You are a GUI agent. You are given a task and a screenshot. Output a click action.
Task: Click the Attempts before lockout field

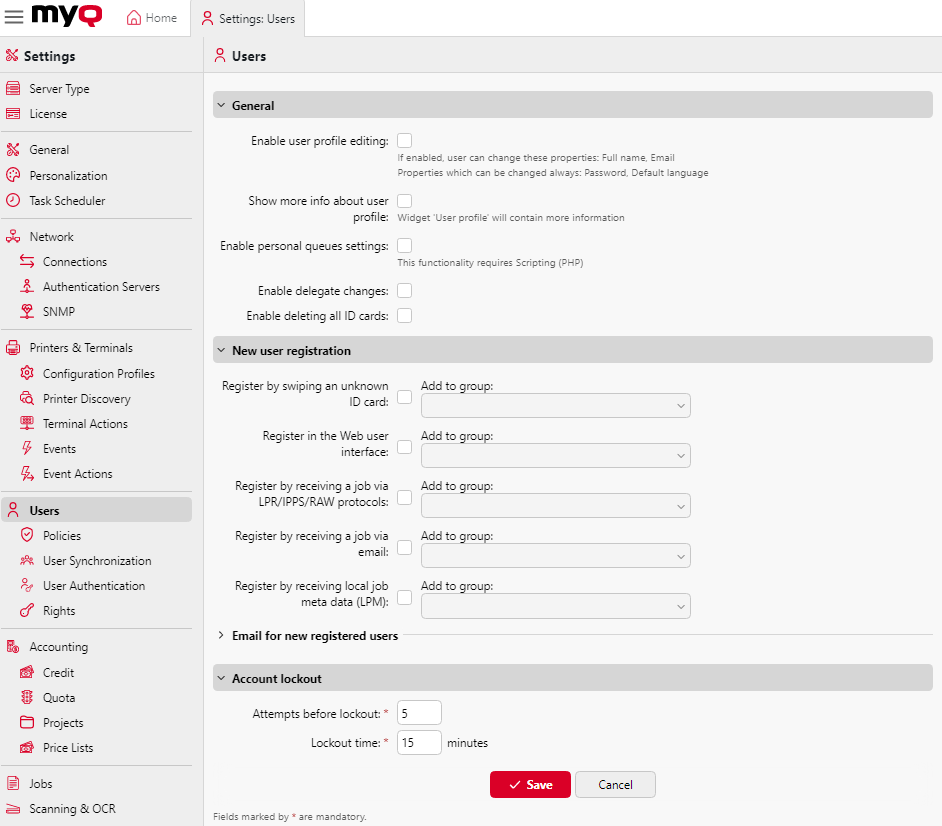tap(418, 712)
